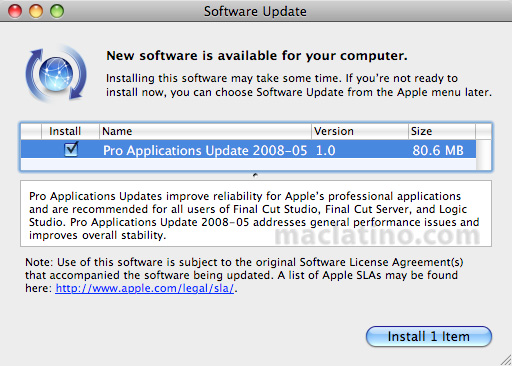This screenshot has width=512, height=366.
Task: Sort the list by Version column header
Action: click(360, 131)
